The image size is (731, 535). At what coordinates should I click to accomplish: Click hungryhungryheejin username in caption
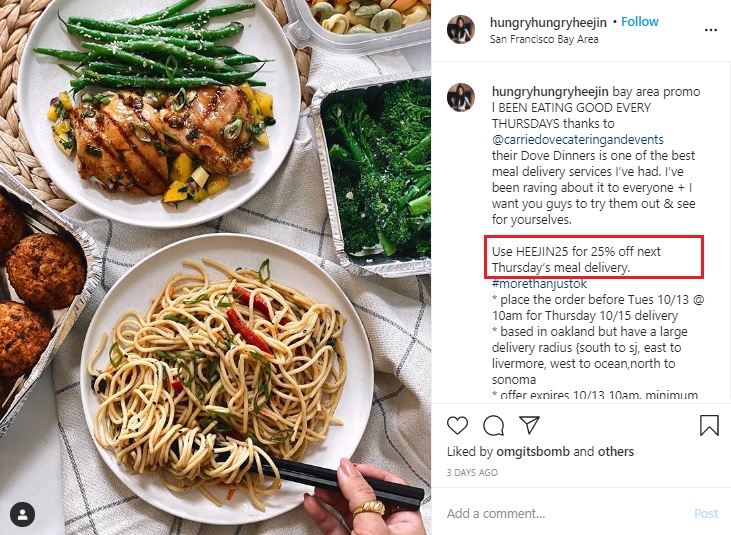coord(550,92)
